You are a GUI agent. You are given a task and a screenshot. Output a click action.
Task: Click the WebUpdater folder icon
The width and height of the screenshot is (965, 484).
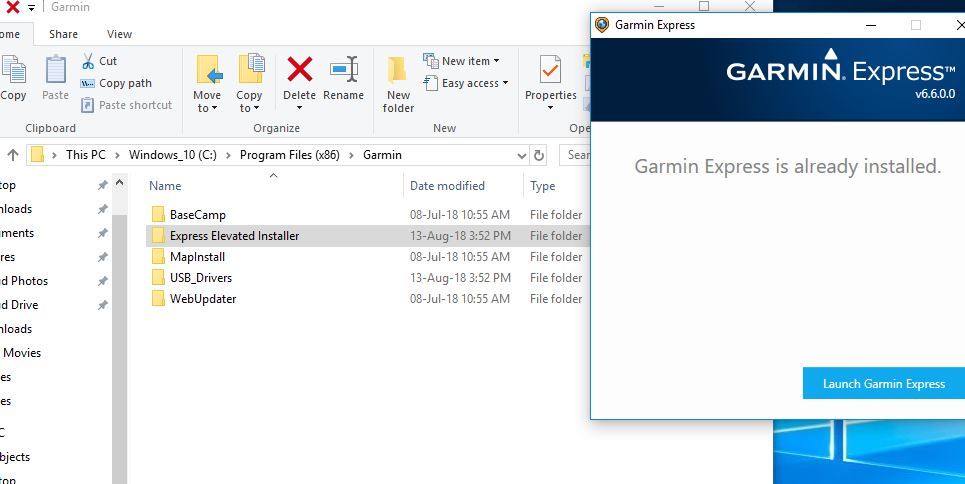tap(158, 298)
